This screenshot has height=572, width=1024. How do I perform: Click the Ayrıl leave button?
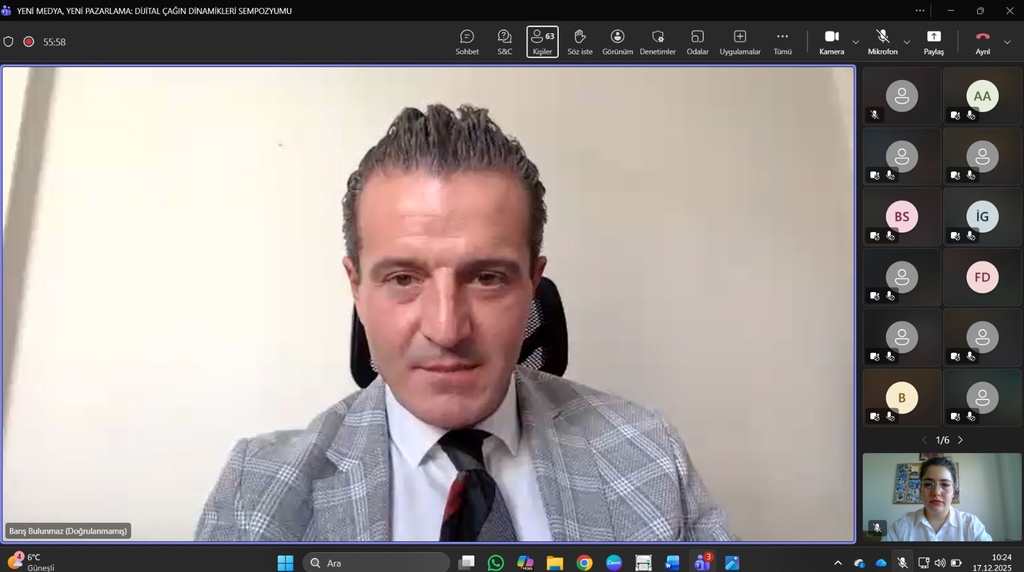[x=982, y=41]
